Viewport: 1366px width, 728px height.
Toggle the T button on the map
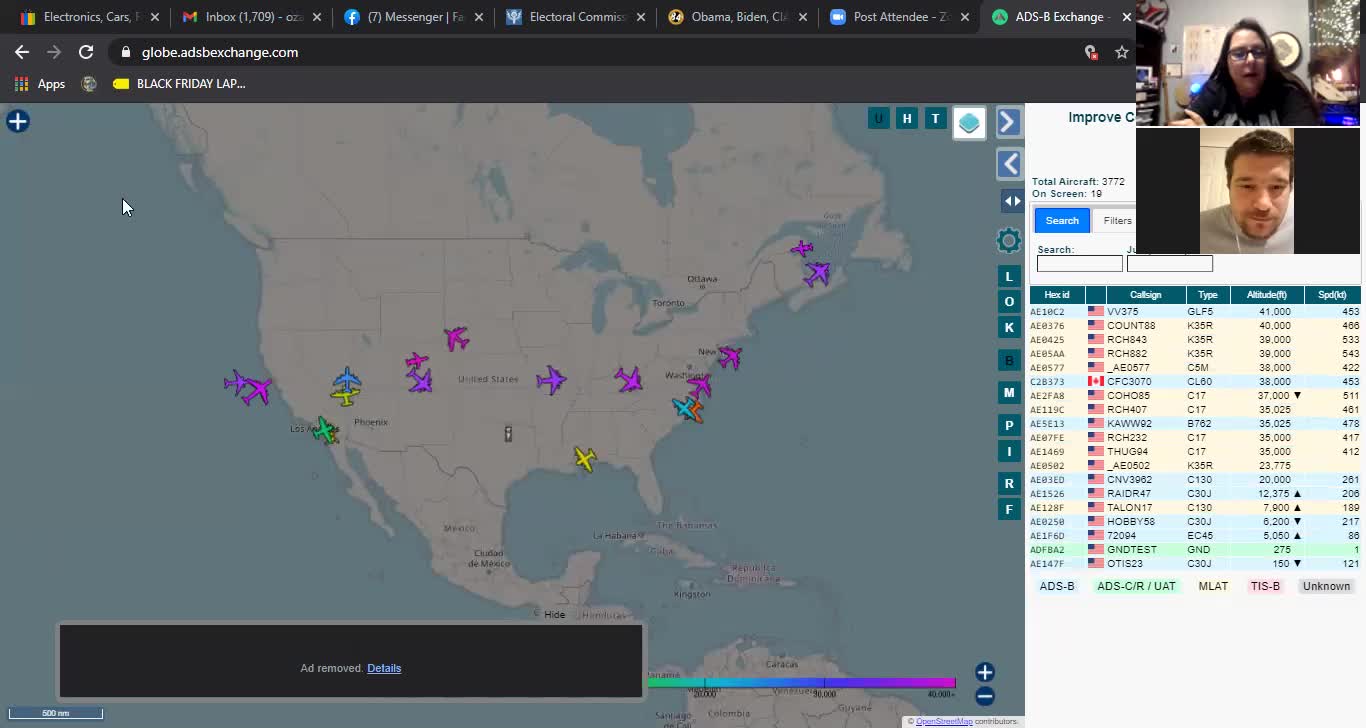(935, 119)
